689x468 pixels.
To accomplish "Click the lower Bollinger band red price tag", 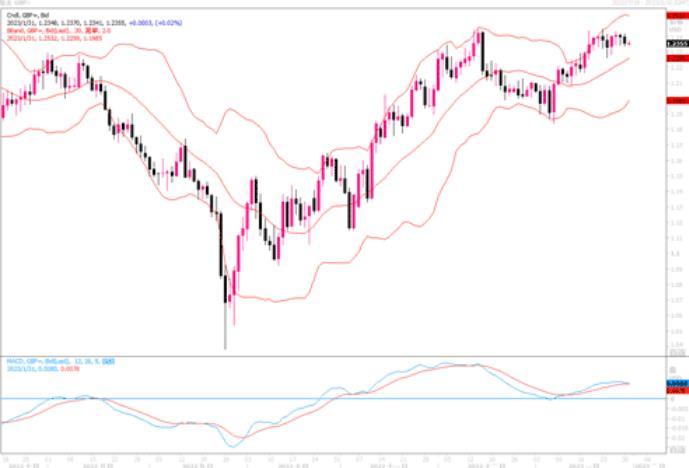I will pos(676,101).
